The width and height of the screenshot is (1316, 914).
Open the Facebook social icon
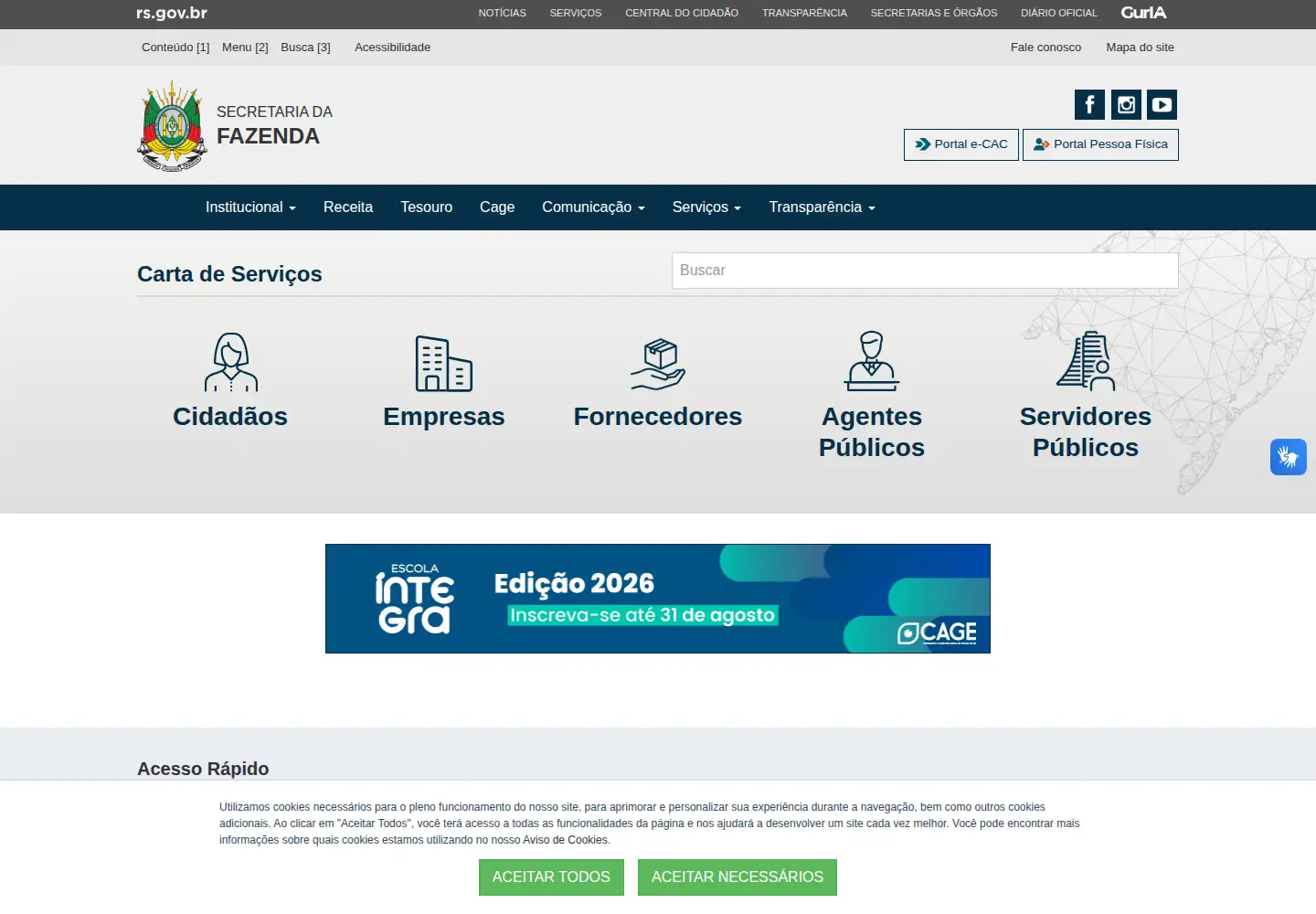coord(1089,104)
